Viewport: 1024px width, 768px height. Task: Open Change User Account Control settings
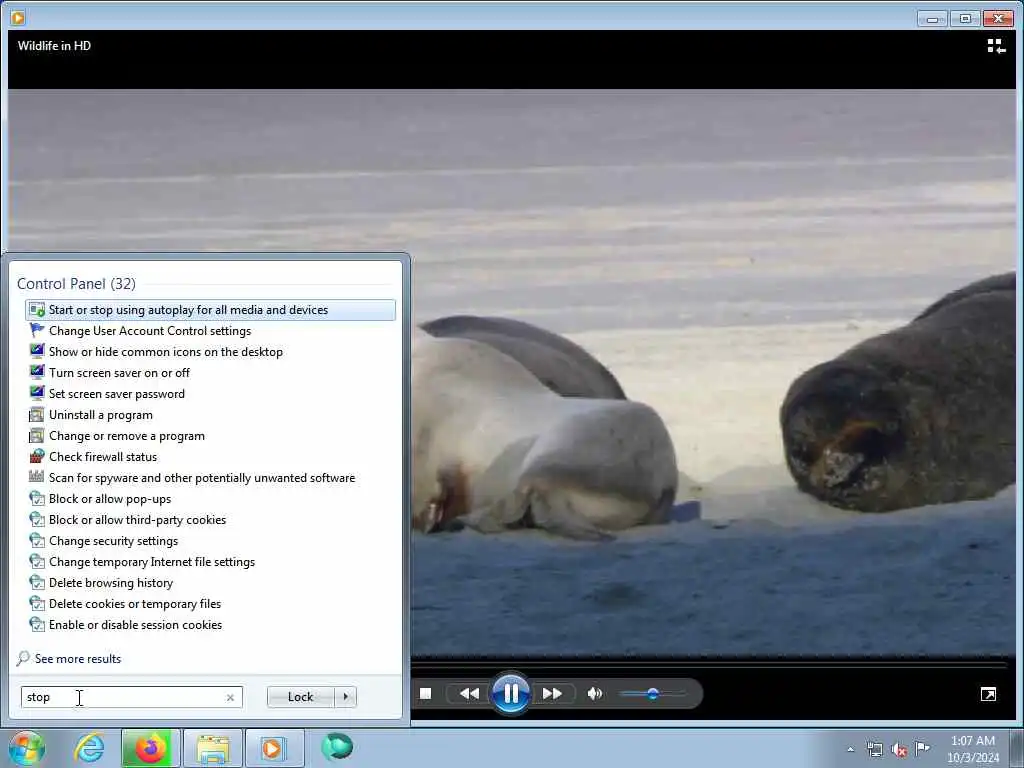(210, 331)
